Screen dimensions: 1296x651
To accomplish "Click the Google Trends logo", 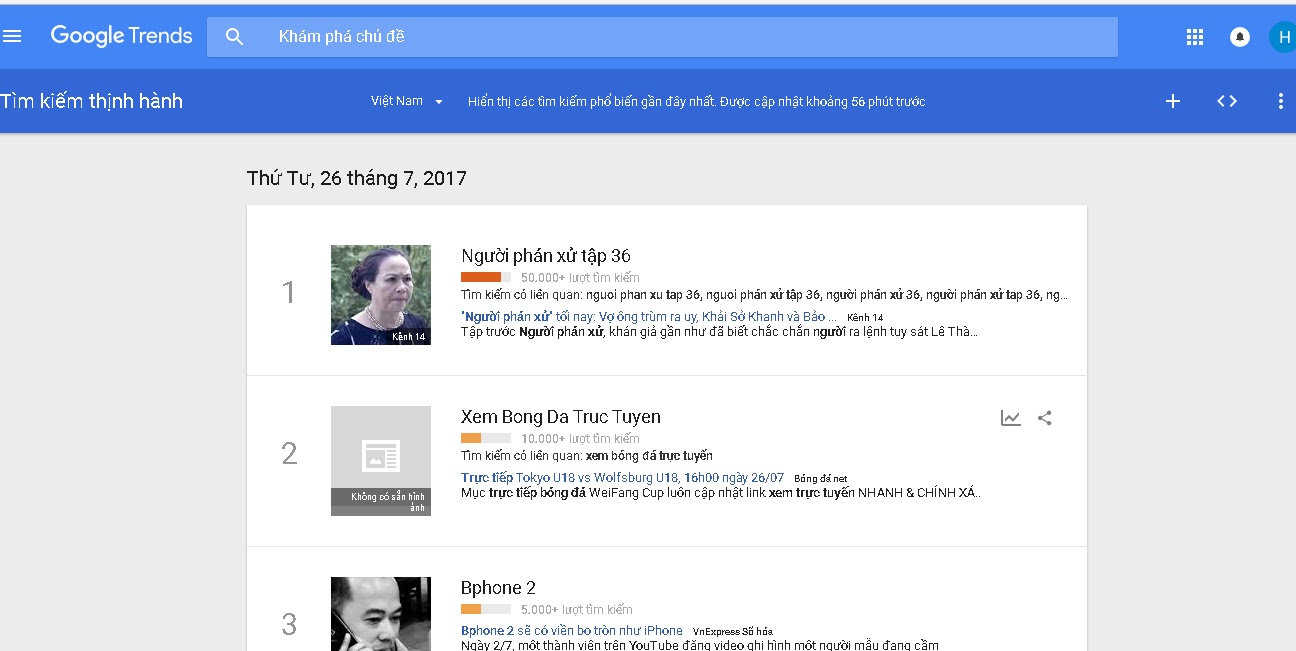I will pyautogui.click(x=121, y=36).
